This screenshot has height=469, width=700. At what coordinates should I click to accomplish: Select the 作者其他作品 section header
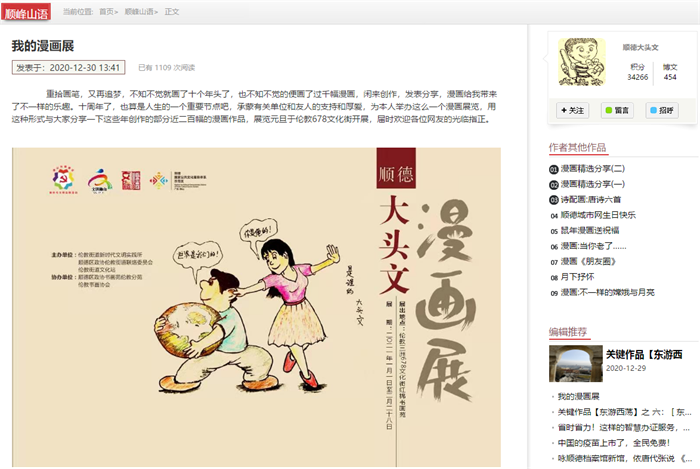tap(577, 147)
